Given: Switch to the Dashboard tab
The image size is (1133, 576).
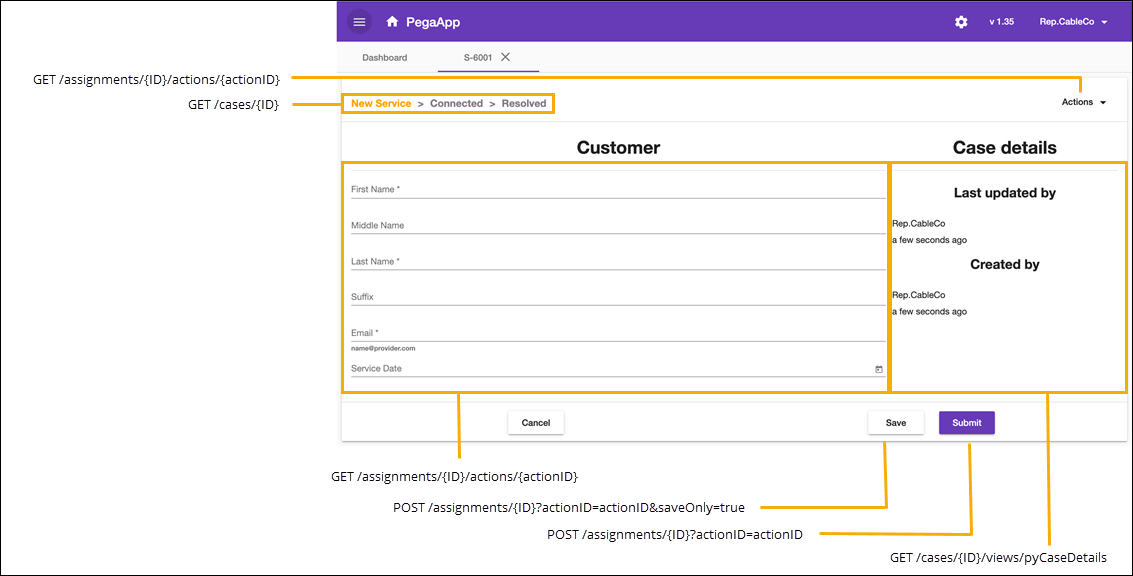Looking at the screenshot, I should 384,58.
